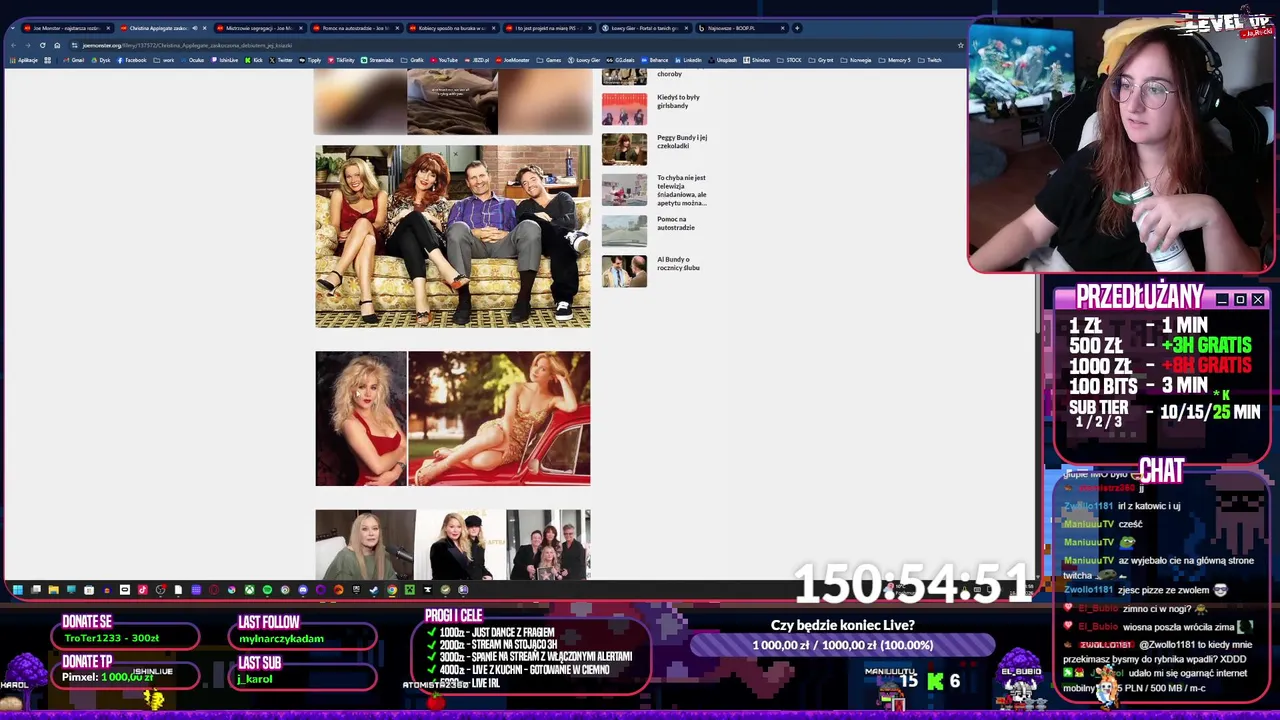Open the JoeMonster bookmark

tap(512, 60)
